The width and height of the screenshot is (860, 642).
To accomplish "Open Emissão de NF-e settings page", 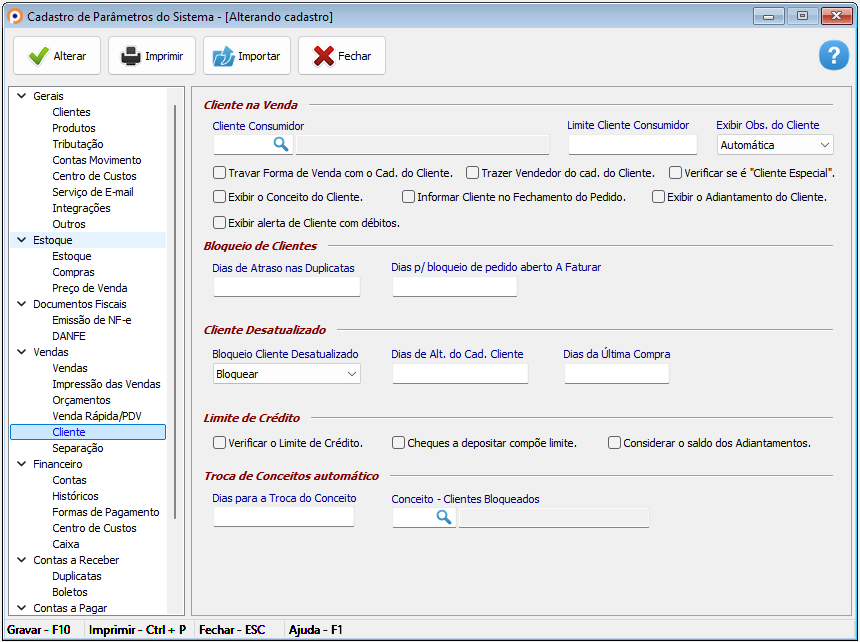I will [x=91, y=320].
